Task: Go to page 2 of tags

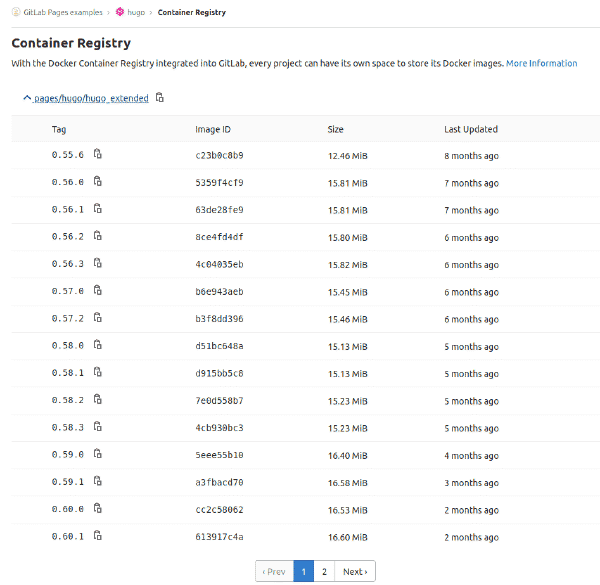Action: click(324, 571)
